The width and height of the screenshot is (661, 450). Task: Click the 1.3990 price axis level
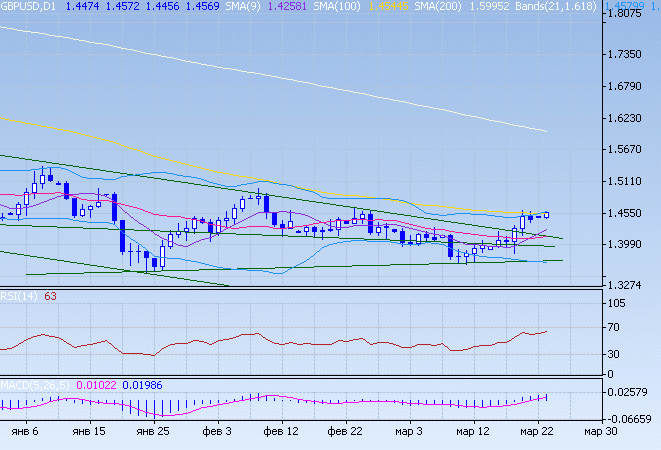[630, 245]
